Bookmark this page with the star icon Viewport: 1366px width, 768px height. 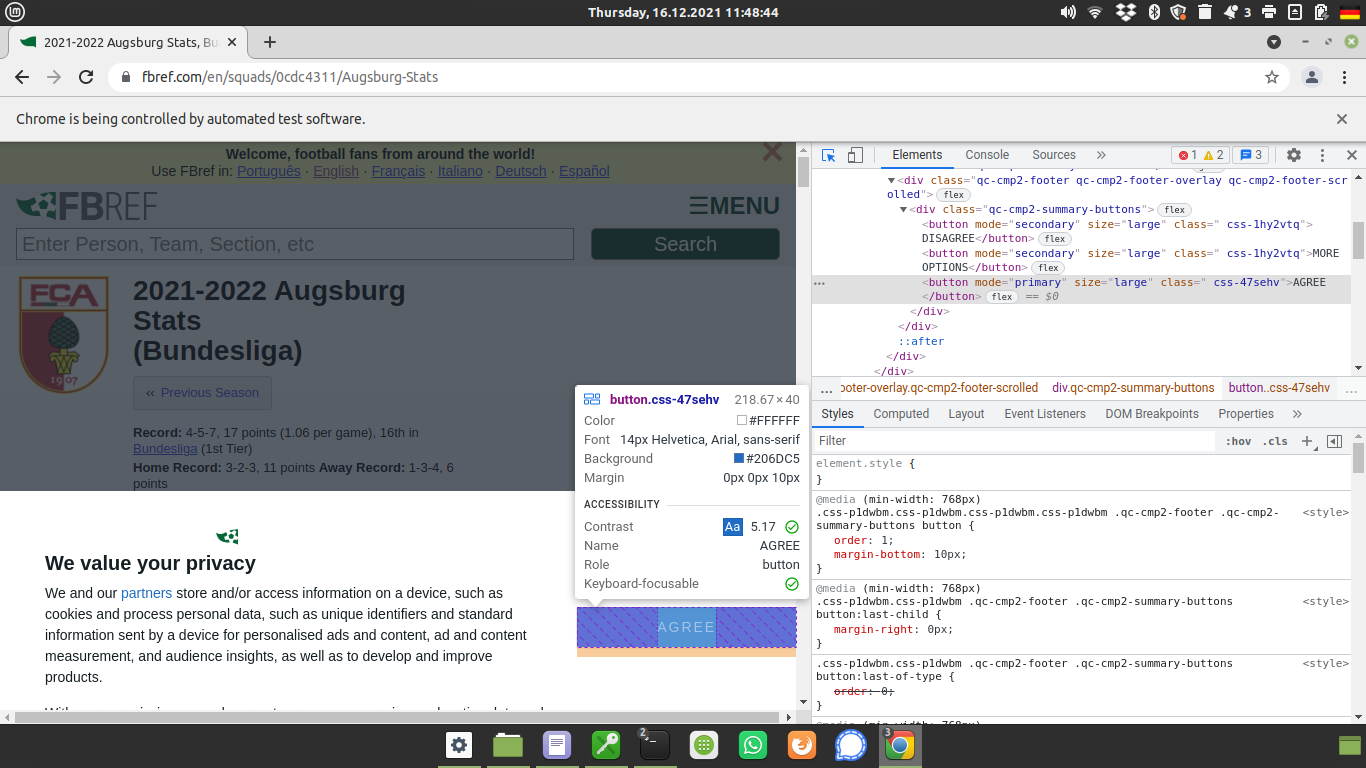[1272, 77]
